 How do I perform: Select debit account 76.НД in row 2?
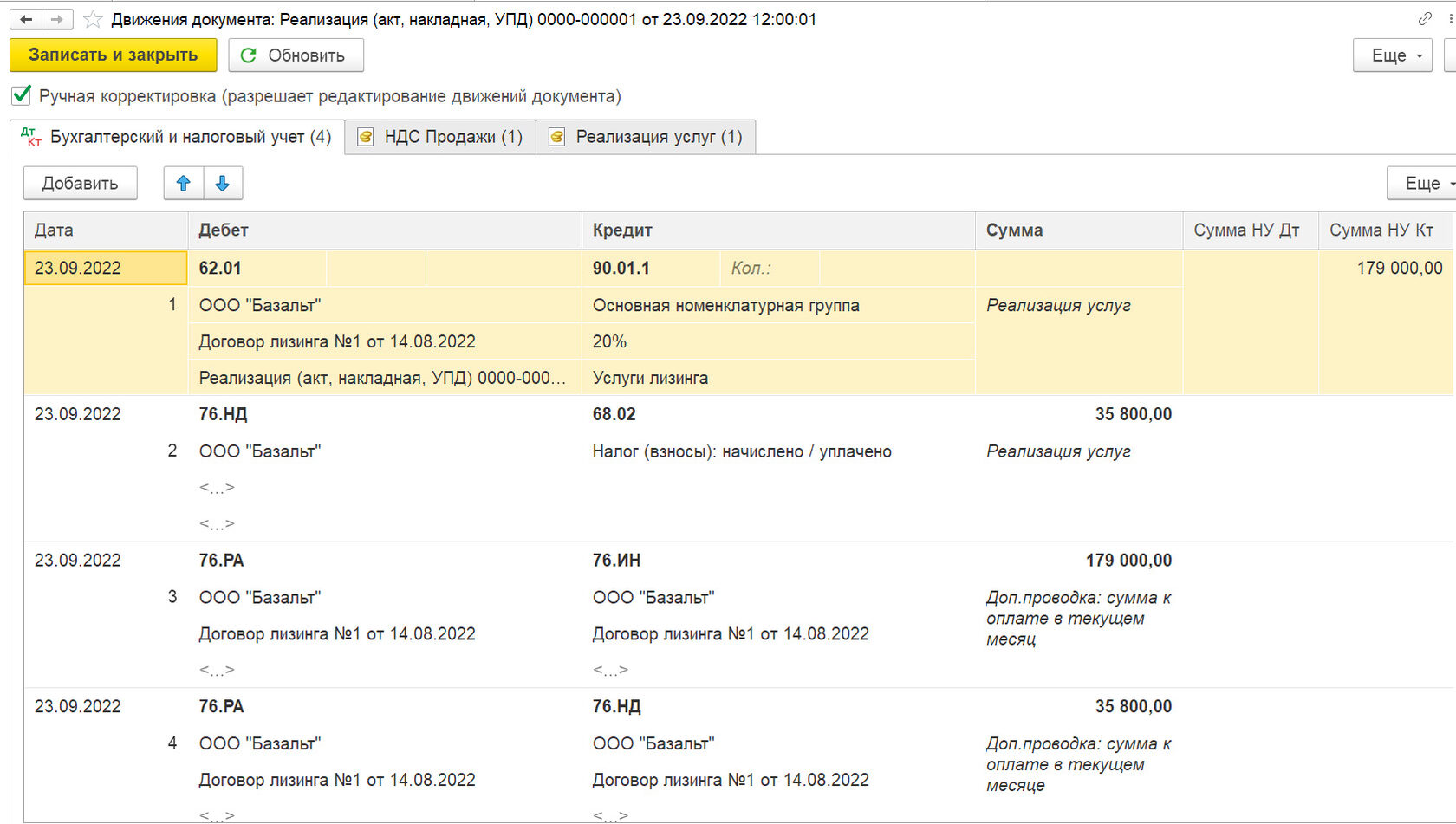[x=223, y=414]
